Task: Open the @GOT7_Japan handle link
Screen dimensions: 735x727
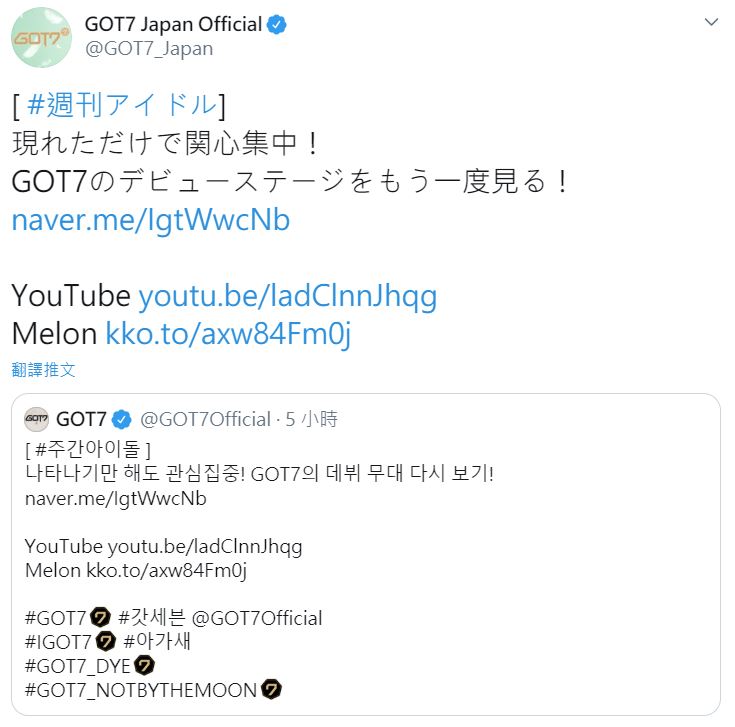Action: [148, 48]
